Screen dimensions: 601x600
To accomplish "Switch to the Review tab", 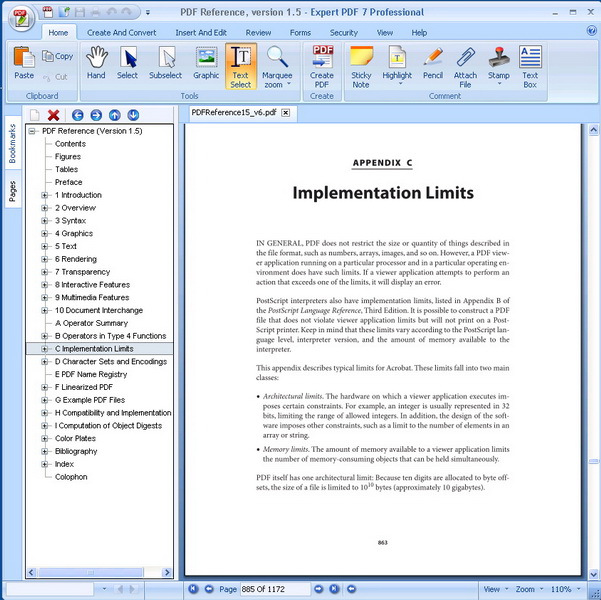I will 258,33.
